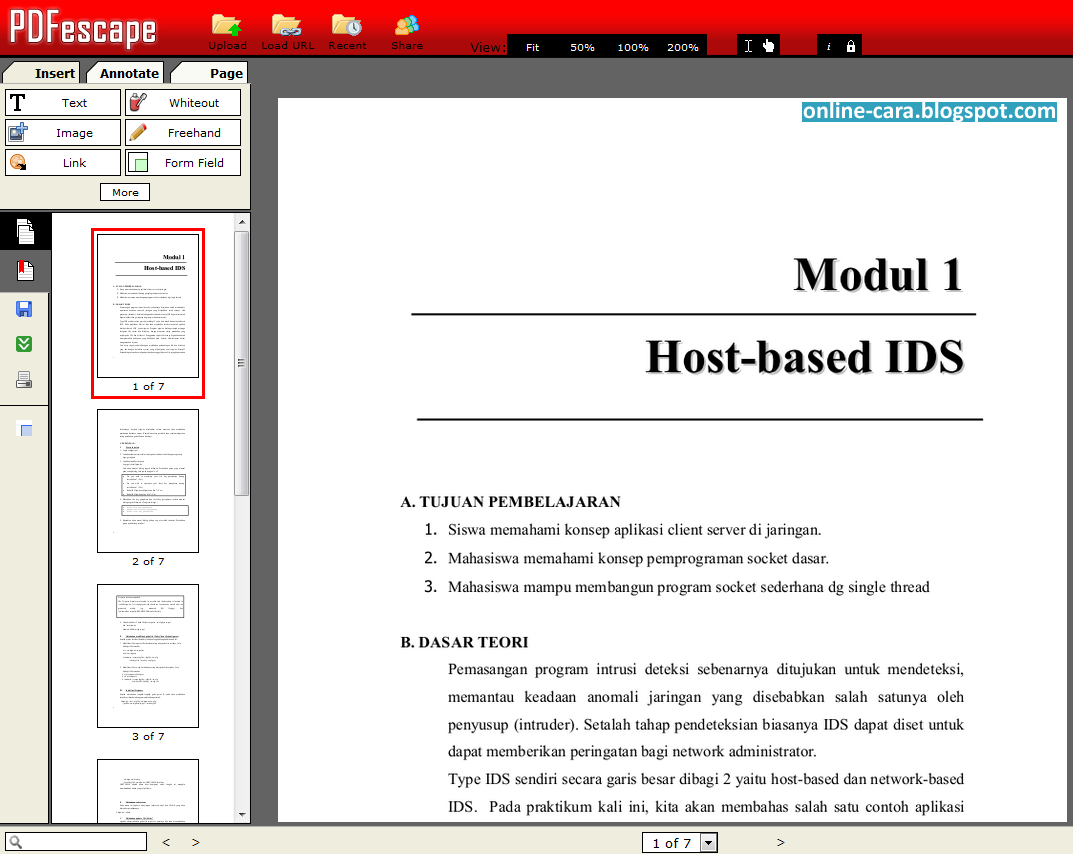The image size is (1073, 854).
Task: Select the text cursor tool
Action: 748,46
